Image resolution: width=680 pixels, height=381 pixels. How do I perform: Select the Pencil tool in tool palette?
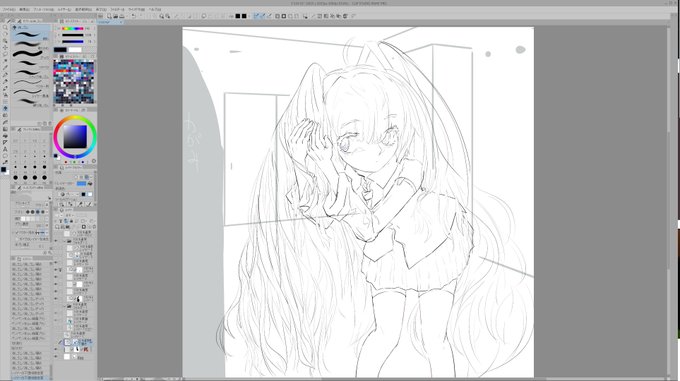(5, 81)
